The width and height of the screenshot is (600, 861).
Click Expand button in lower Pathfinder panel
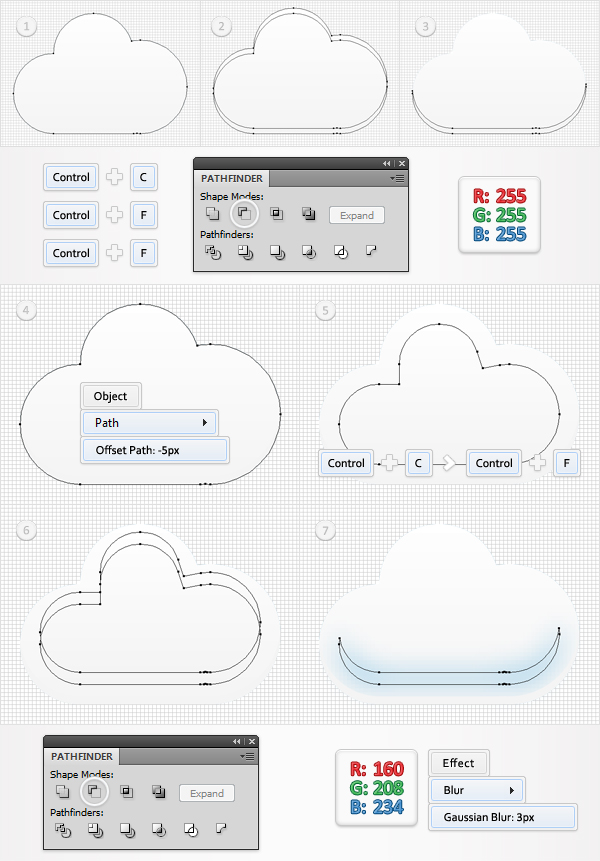207,793
